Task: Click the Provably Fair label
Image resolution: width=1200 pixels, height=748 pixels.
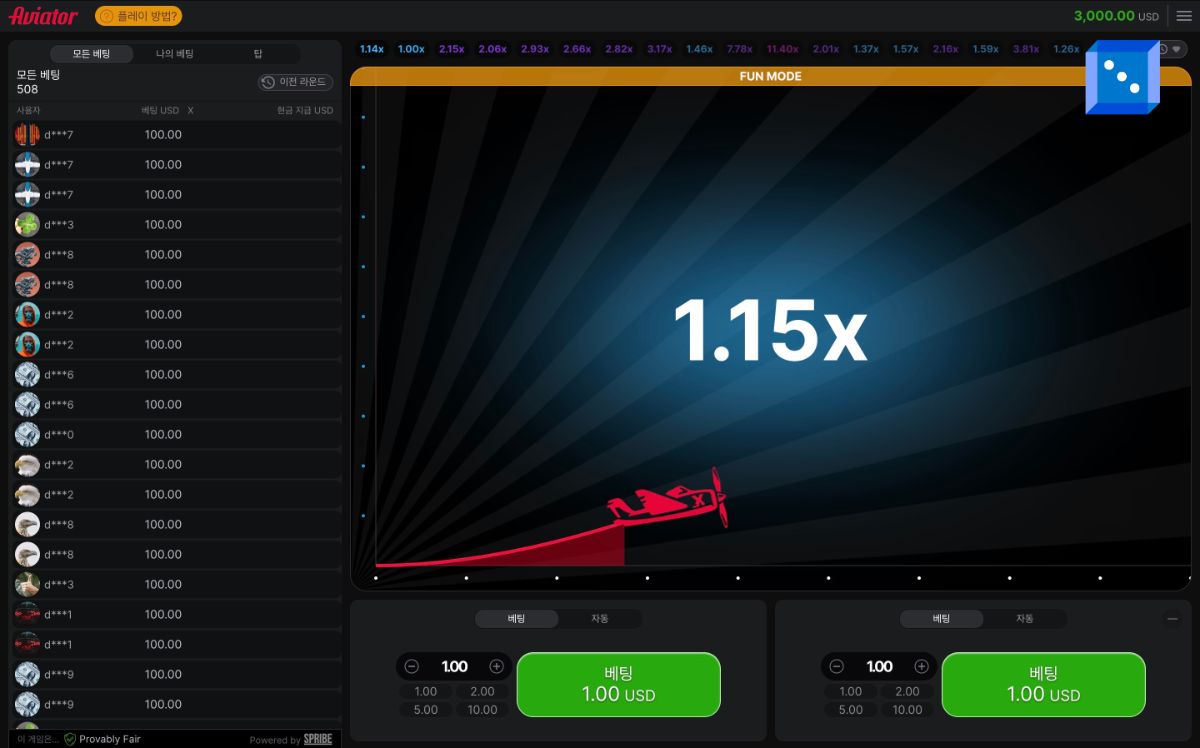Action: [110, 739]
